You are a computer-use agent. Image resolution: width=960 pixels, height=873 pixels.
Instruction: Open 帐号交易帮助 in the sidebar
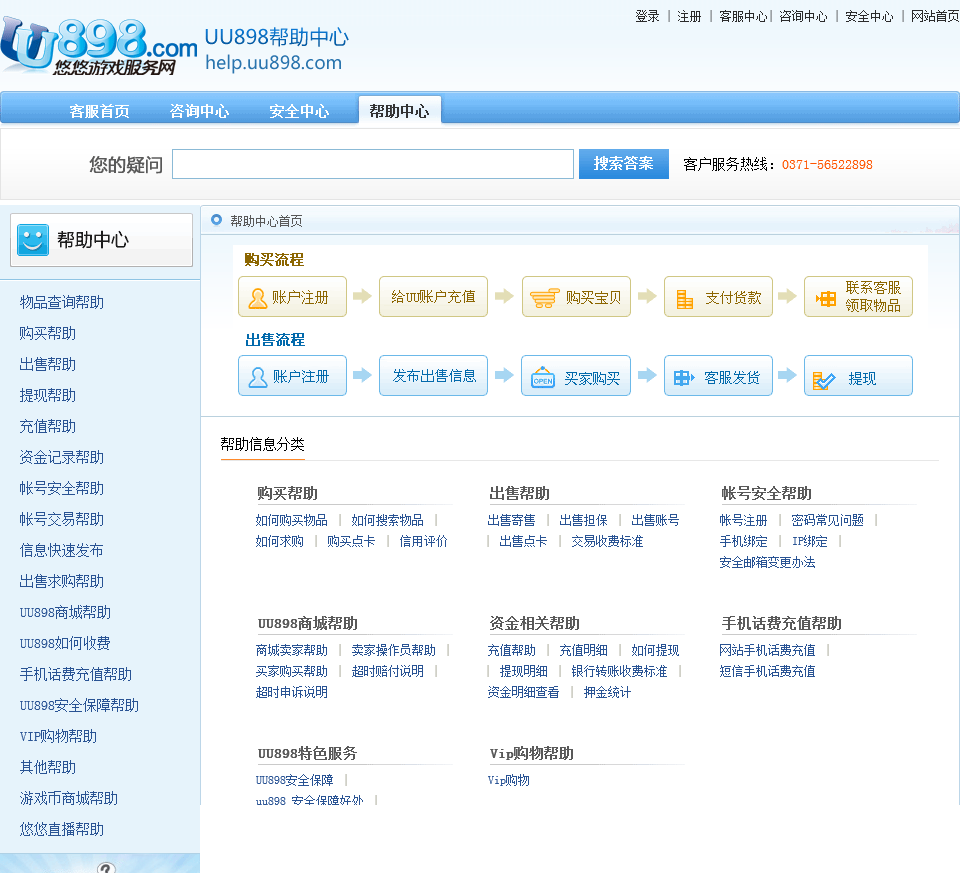tap(62, 519)
